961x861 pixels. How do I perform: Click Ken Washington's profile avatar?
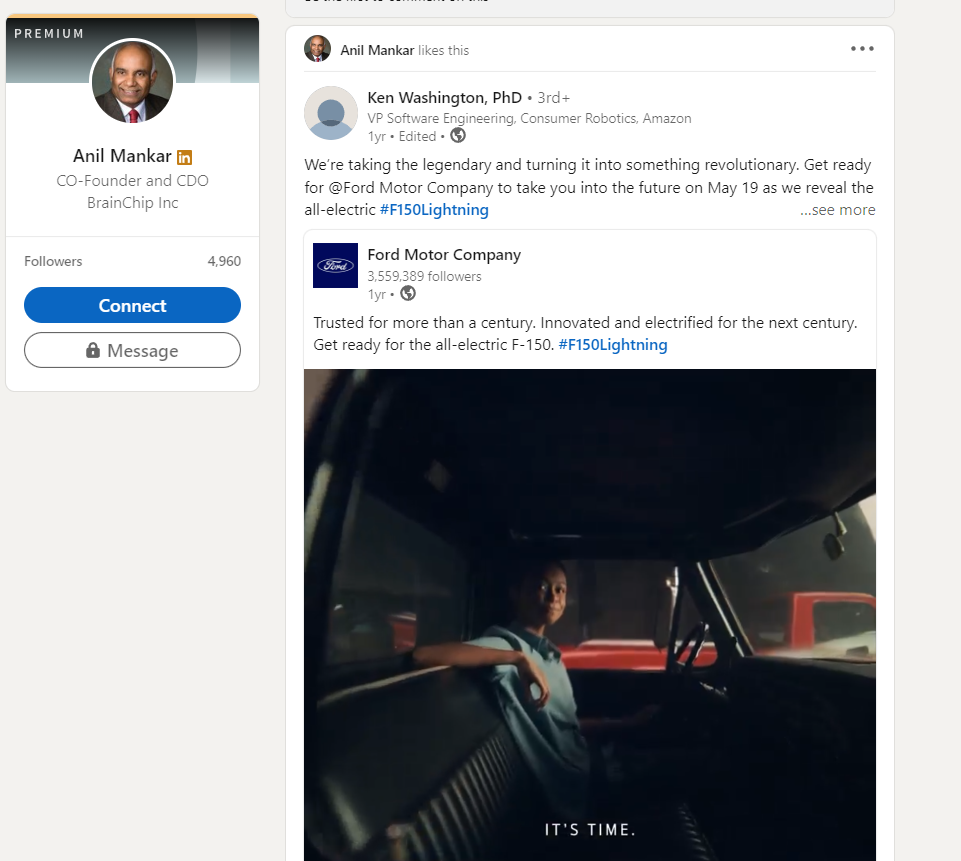[331, 113]
